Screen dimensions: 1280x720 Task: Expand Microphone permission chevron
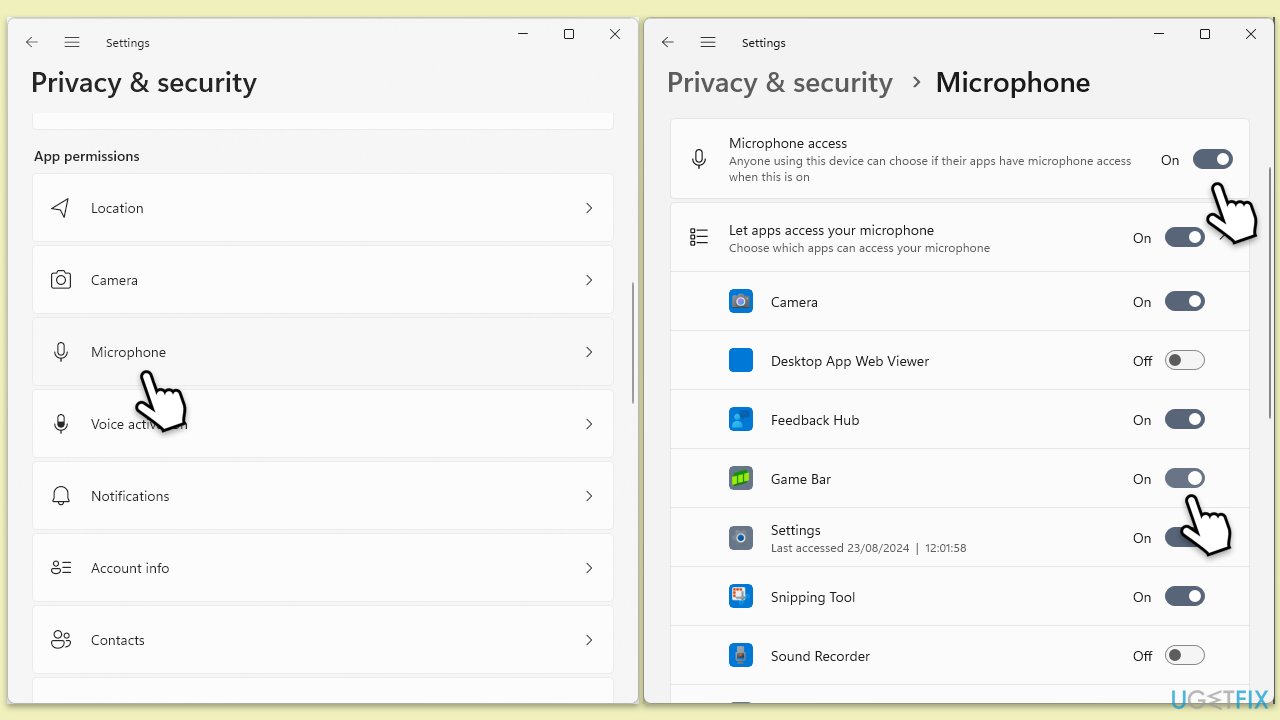(x=589, y=352)
